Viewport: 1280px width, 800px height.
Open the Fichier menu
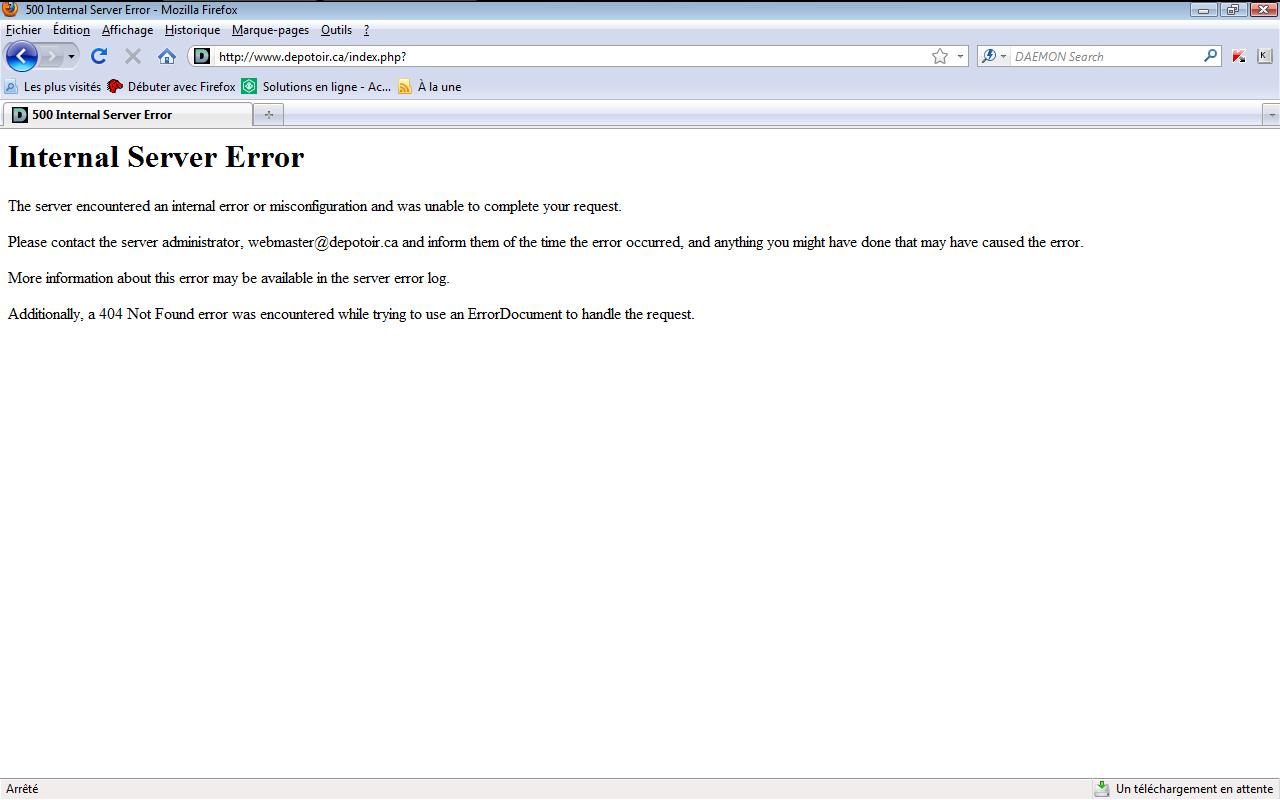24,30
